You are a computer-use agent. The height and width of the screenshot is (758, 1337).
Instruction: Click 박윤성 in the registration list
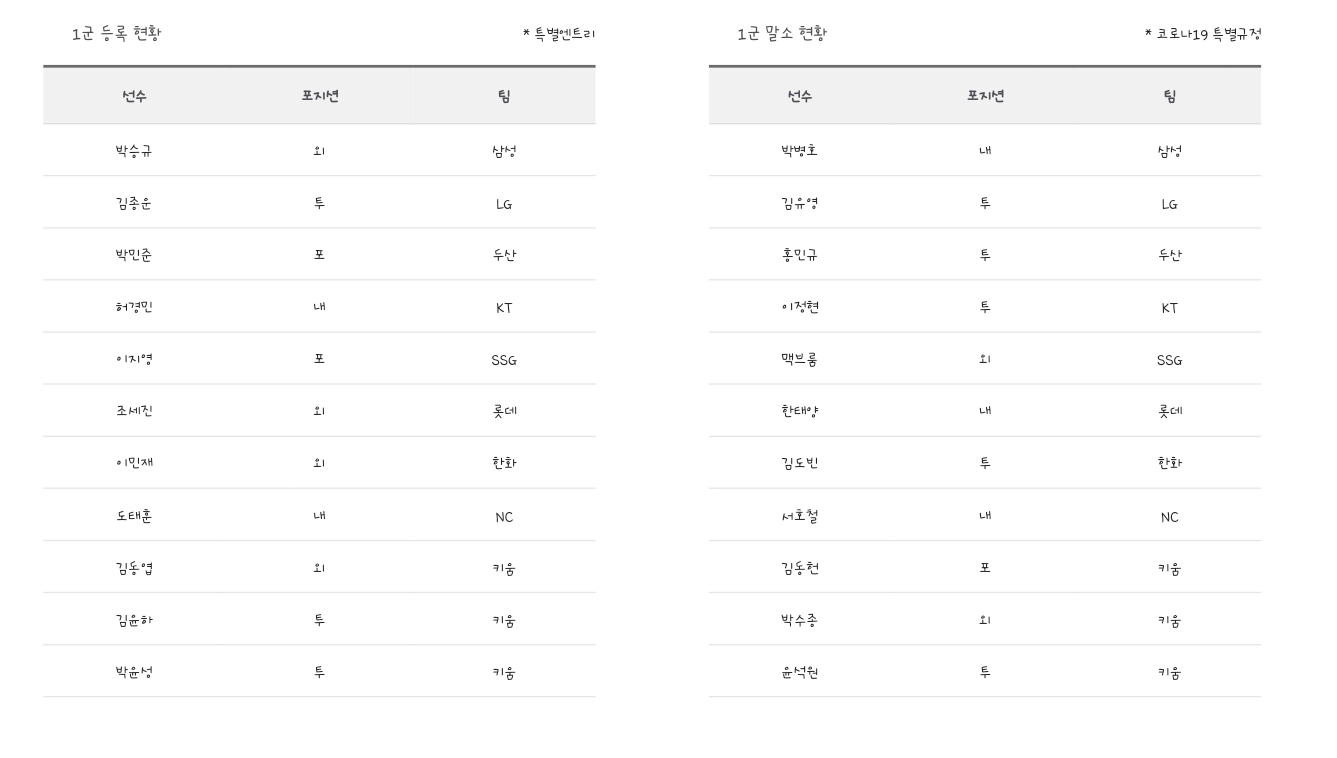point(134,672)
